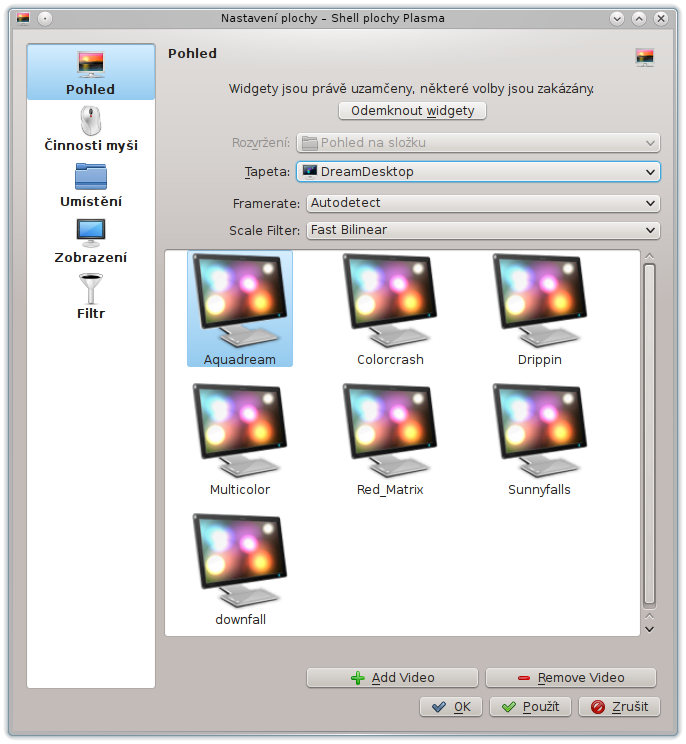Image resolution: width=686 pixels, height=744 pixels.
Task: Select the Aquadream video wallpaper
Action: [x=240, y=309]
